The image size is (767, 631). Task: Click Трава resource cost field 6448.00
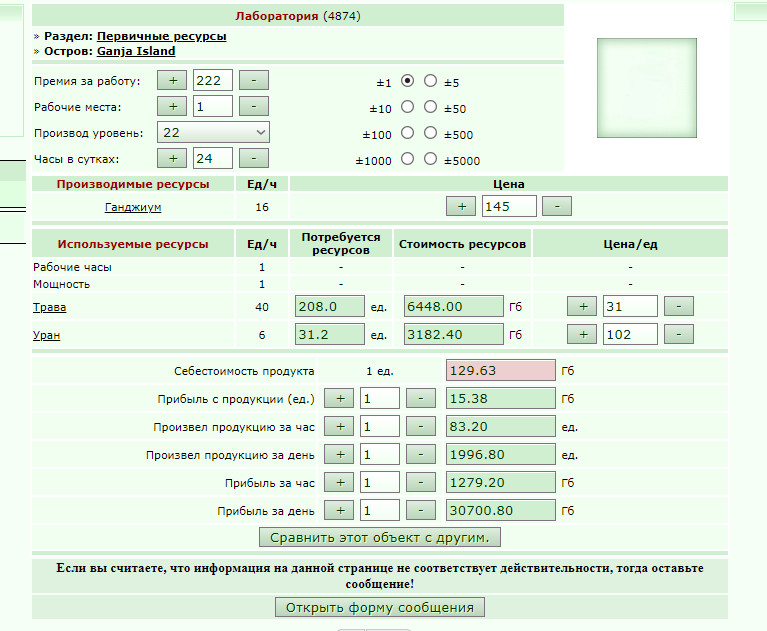[453, 306]
